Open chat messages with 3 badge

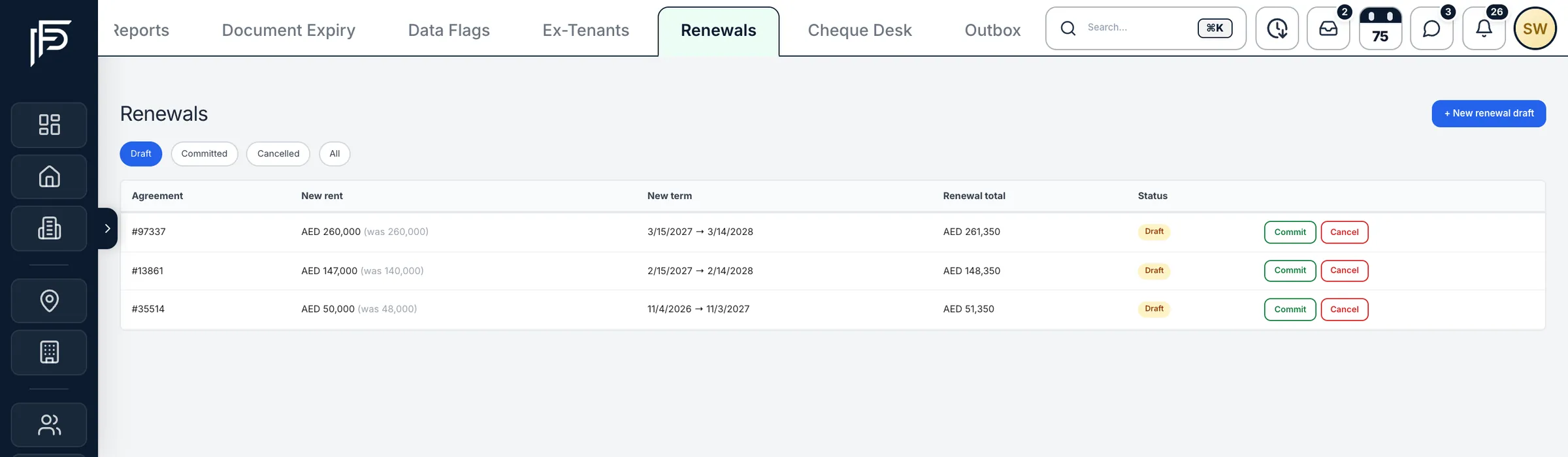coord(1431,29)
